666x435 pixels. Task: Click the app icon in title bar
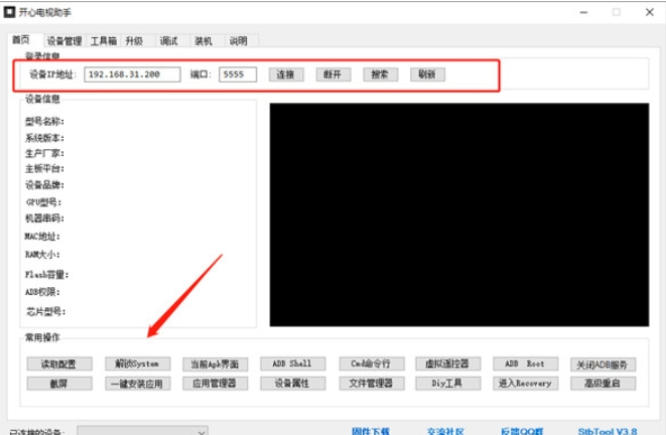[x=9, y=12]
